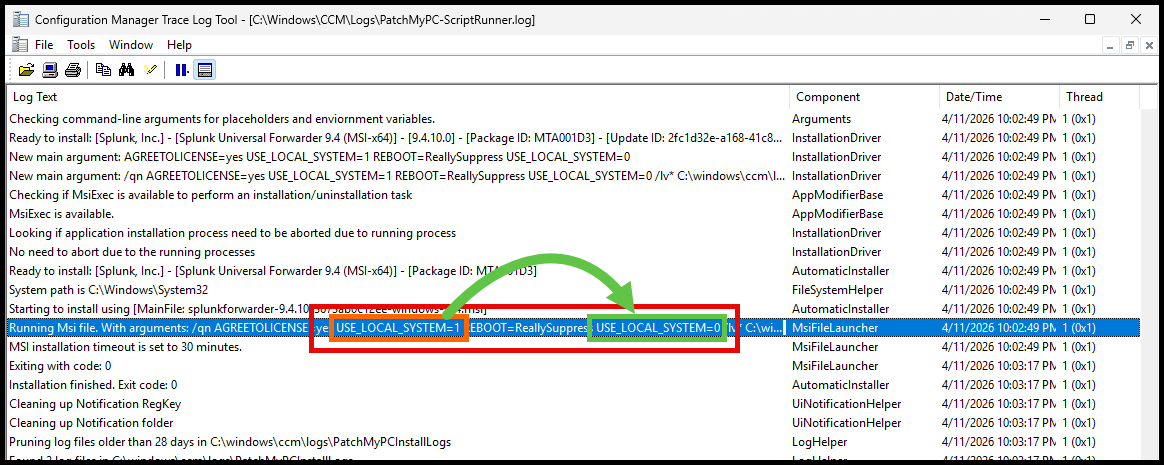The width and height of the screenshot is (1164, 465).
Task: Select 'Looking if application installation process' row
Action: pos(574,233)
